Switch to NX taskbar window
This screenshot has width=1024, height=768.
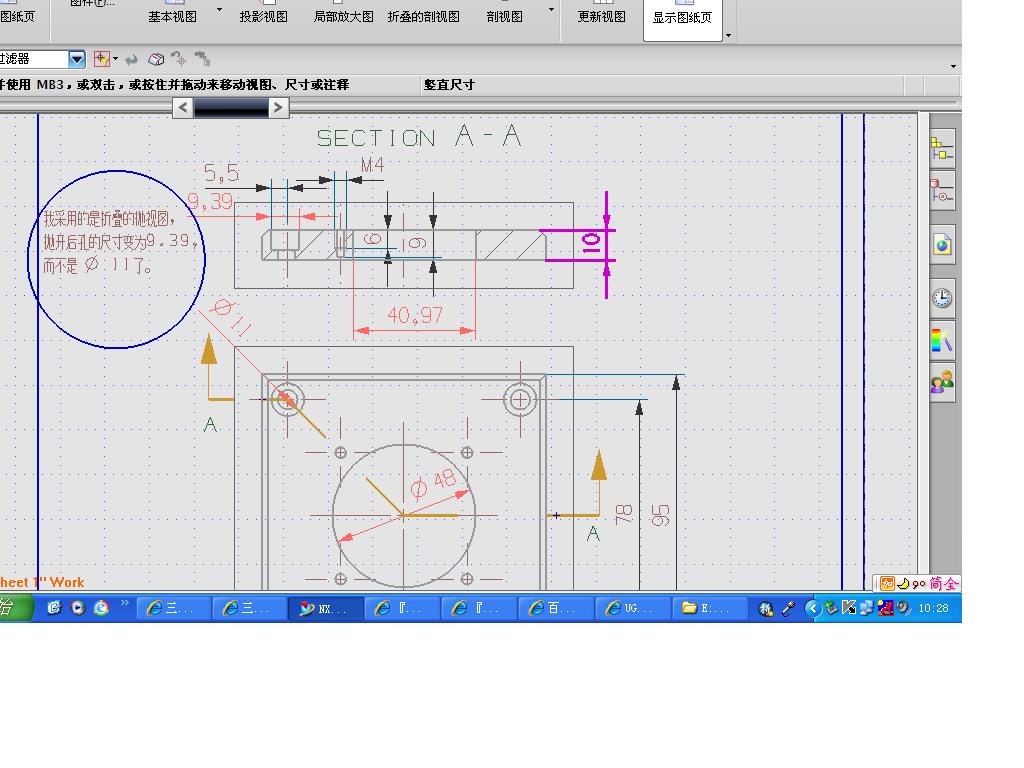[326, 608]
